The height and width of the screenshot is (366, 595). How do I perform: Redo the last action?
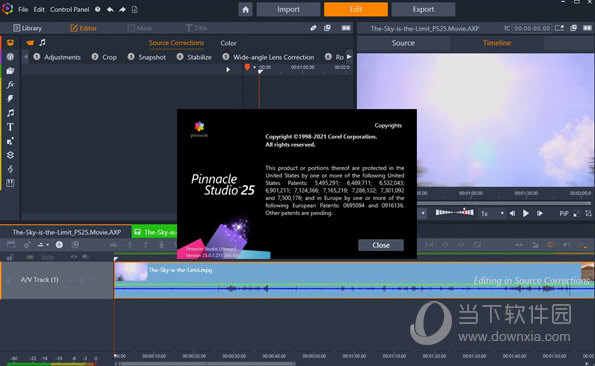(122, 9)
